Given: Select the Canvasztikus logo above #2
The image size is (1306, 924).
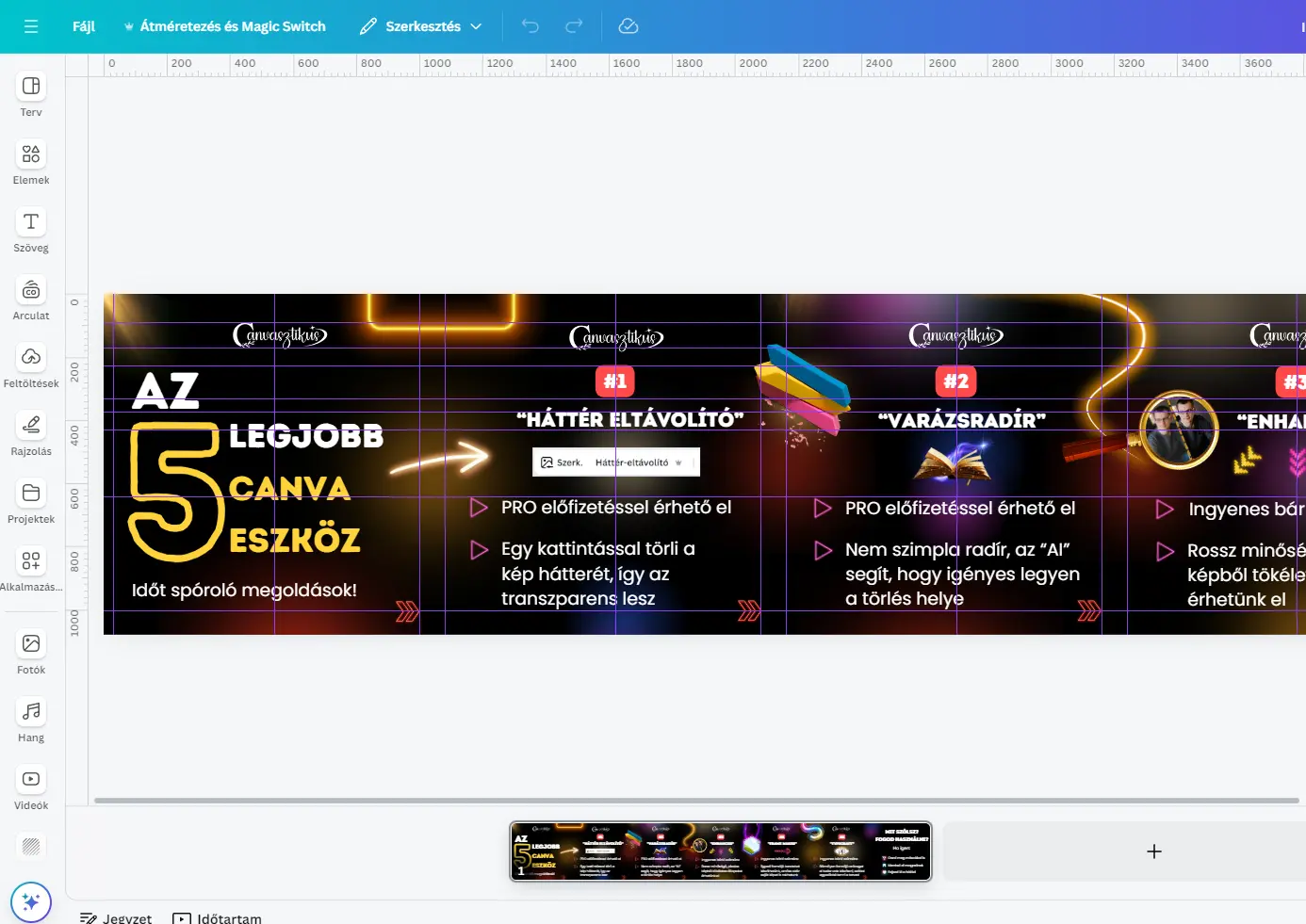Looking at the screenshot, I should coord(956,336).
